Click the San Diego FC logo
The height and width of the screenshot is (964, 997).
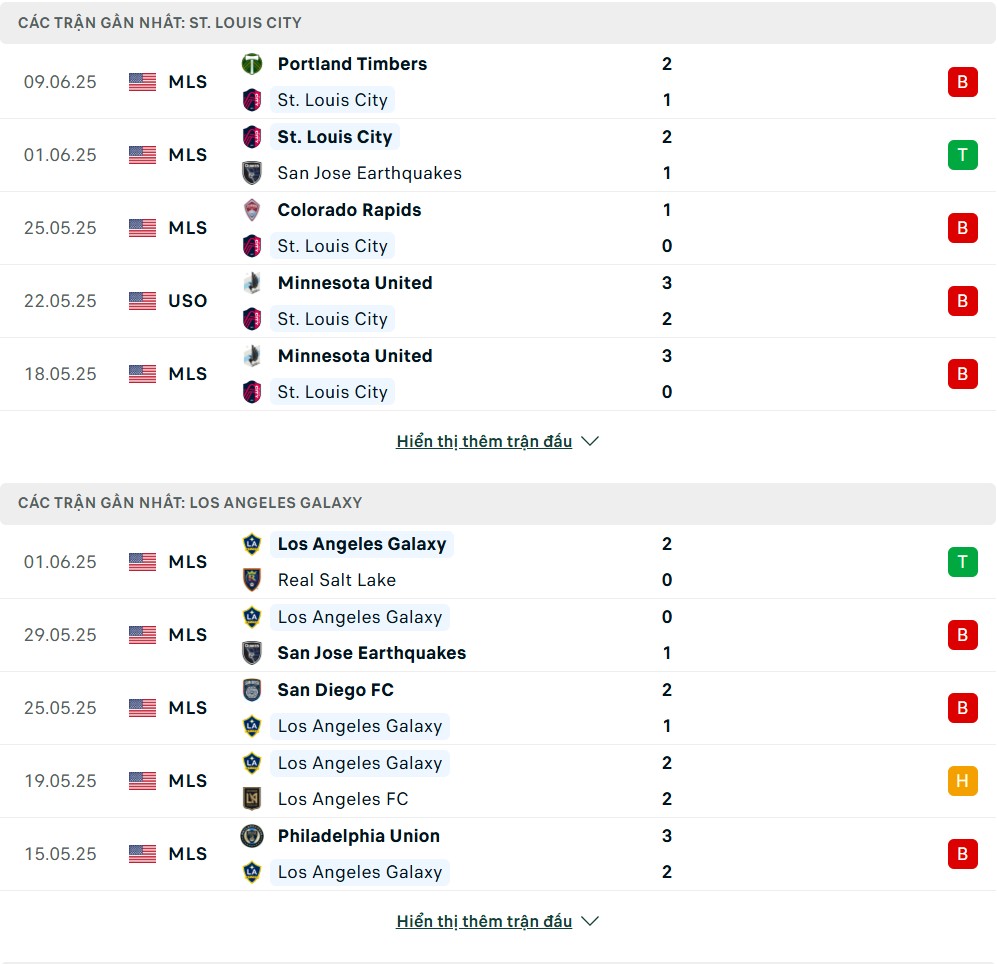coord(252,690)
